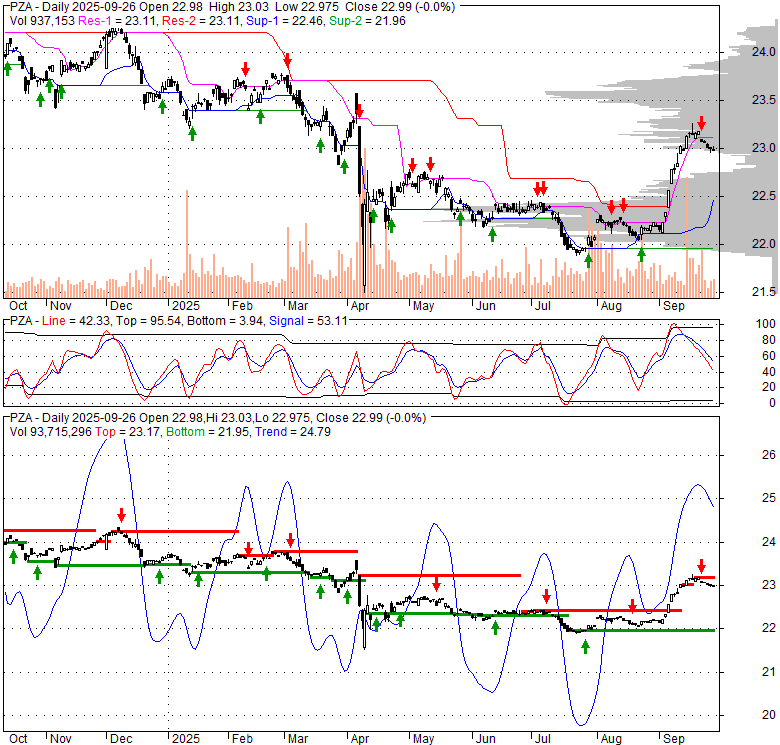Click the 'Aug' label on lower chart's time axis
Viewport: 780px width, 745px height.
pos(611,739)
